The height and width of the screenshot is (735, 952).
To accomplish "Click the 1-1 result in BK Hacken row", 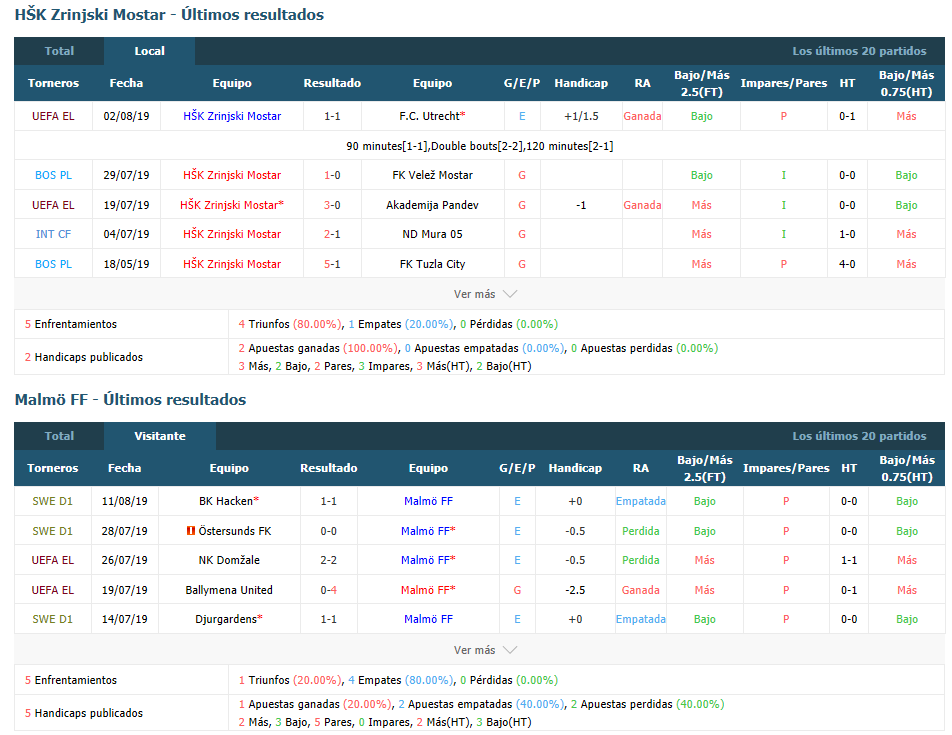I will [x=328, y=501].
